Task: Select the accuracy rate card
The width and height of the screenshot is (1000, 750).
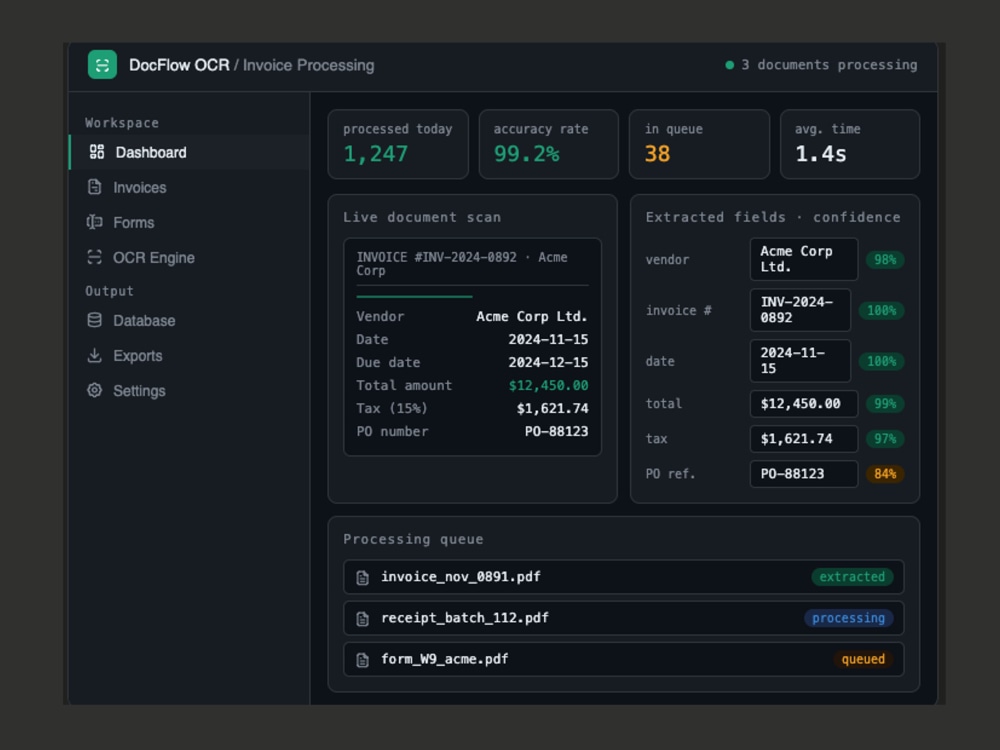Action: (x=548, y=144)
